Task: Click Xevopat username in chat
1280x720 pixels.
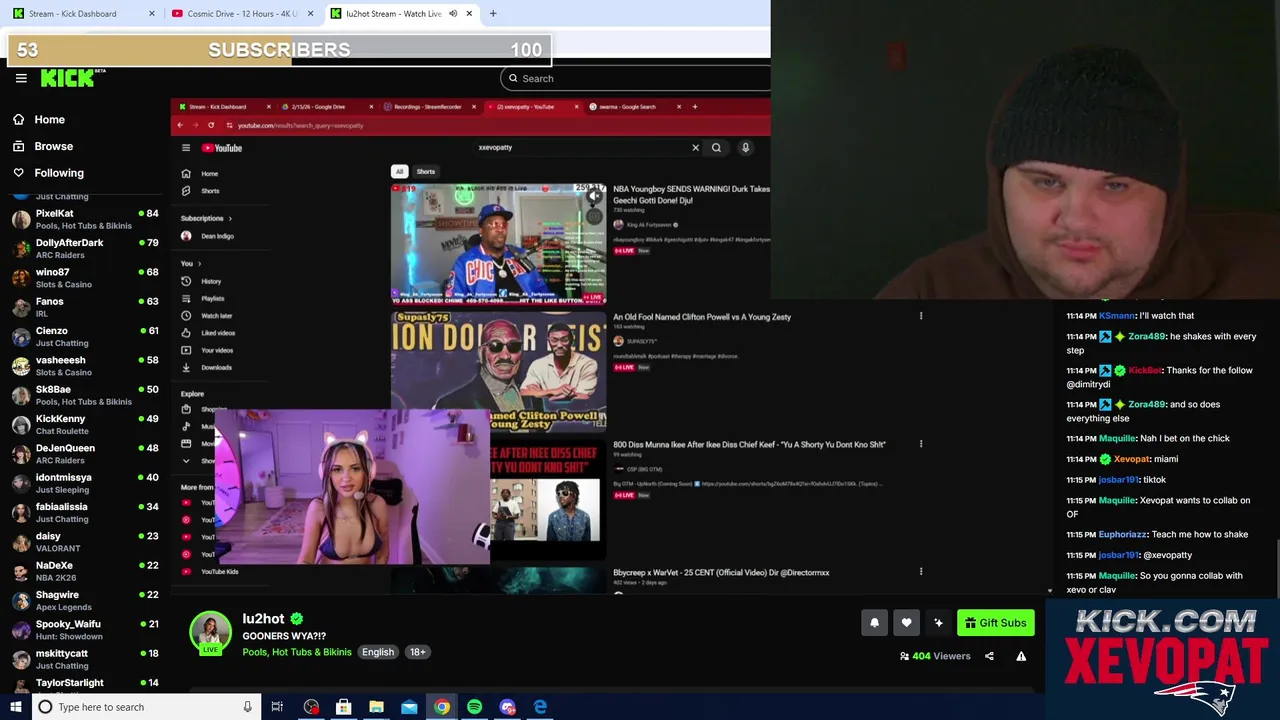Action: pos(1131,459)
